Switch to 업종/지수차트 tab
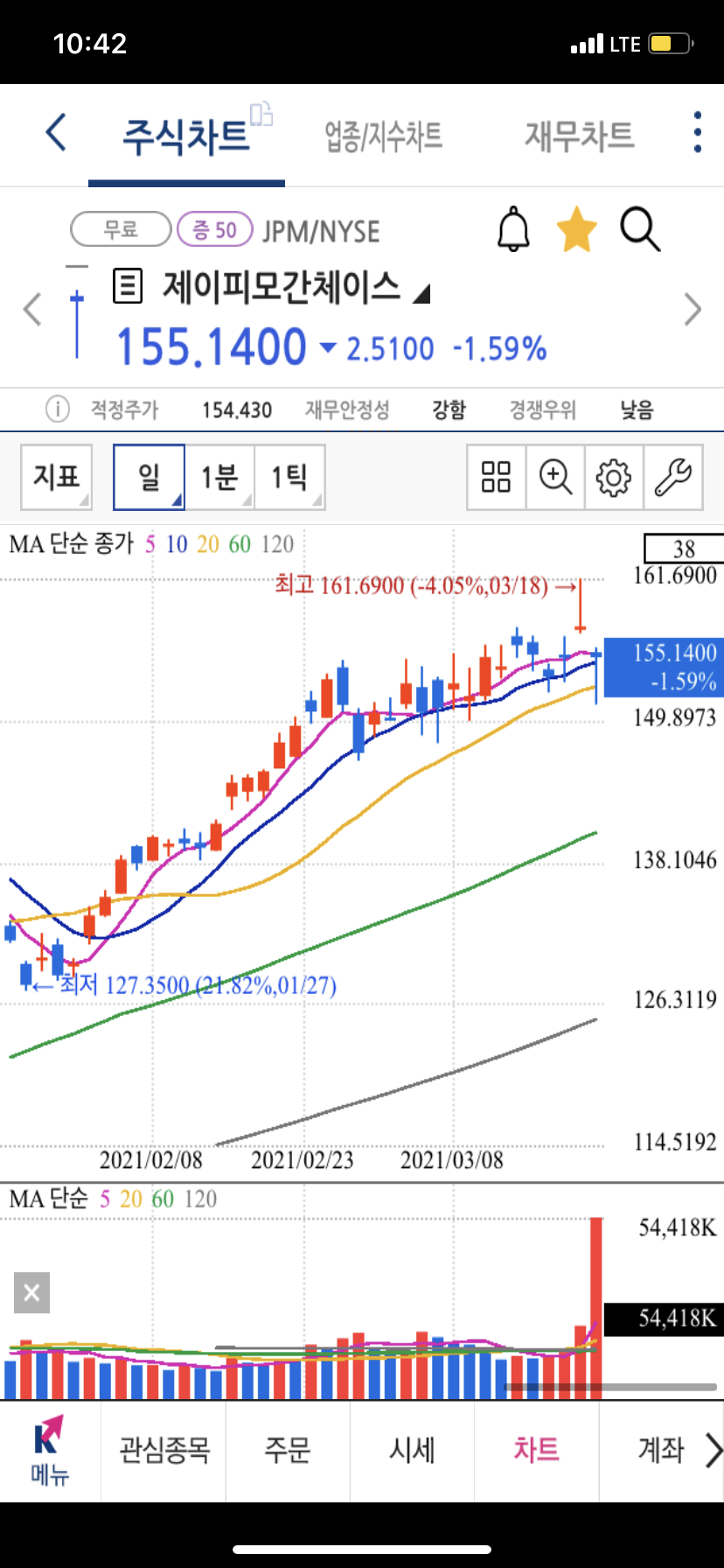The width and height of the screenshot is (724, 1568). [383, 136]
